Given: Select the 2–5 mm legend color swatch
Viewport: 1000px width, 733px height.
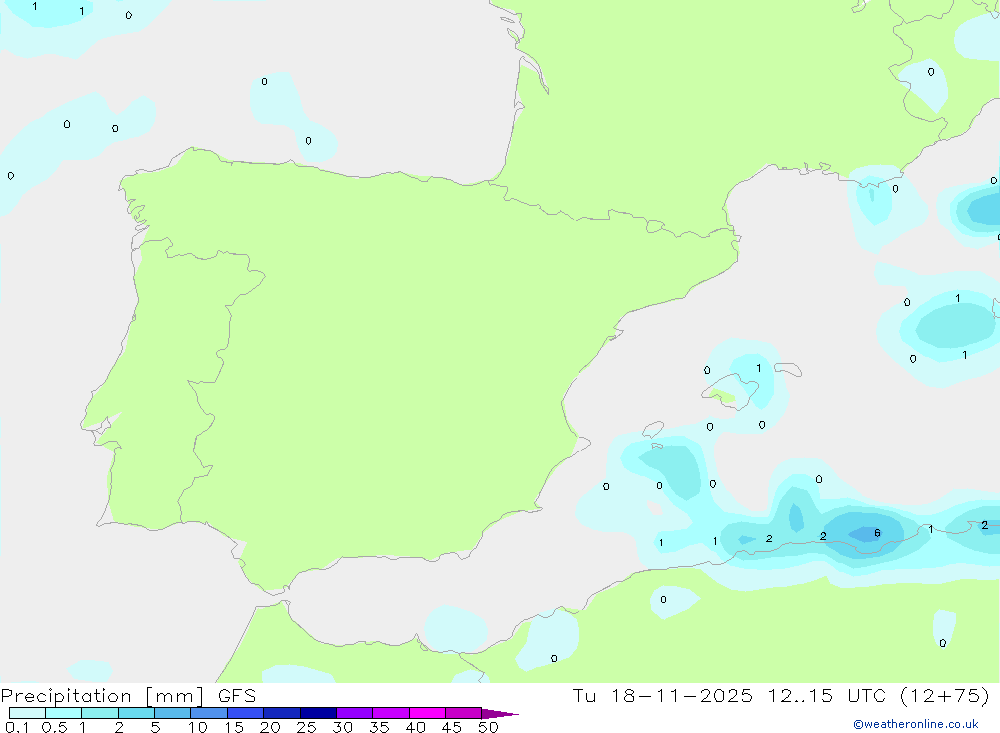Looking at the screenshot, I should coord(136,713).
